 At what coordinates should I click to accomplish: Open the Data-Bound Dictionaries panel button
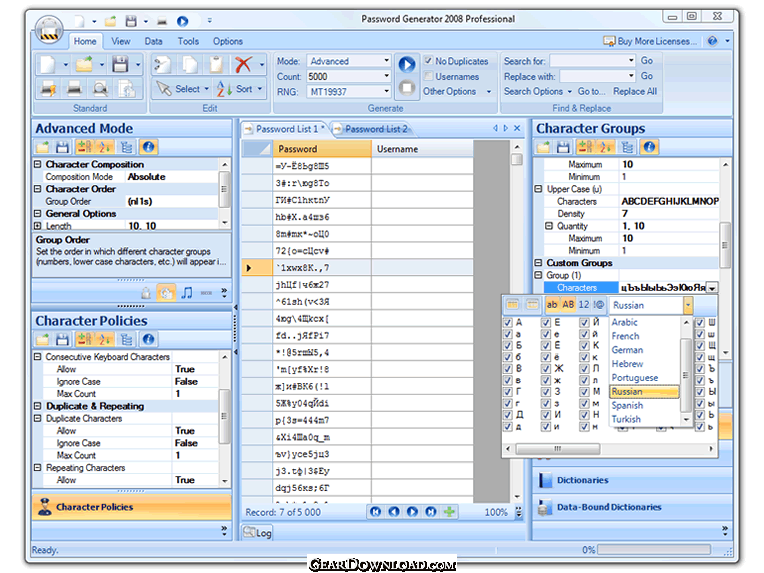(632, 507)
